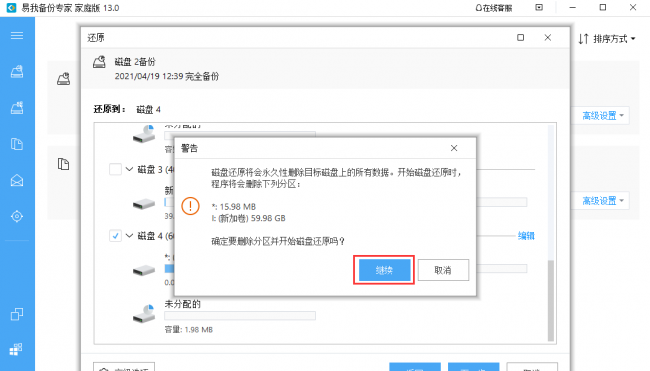Viewport: 650px width, 371px height.
Task: Click the I: (新加卷) 59.98 GB line
Action: (x=248, y=218)
